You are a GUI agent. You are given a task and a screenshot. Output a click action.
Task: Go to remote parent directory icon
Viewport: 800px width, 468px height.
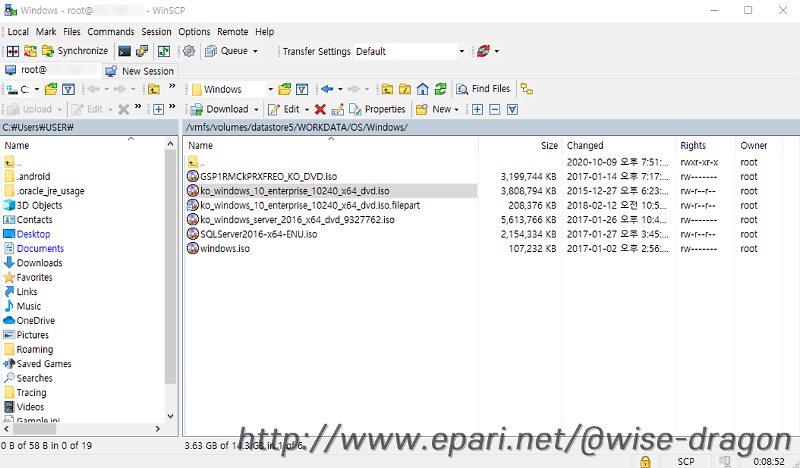tap(387, 89)
